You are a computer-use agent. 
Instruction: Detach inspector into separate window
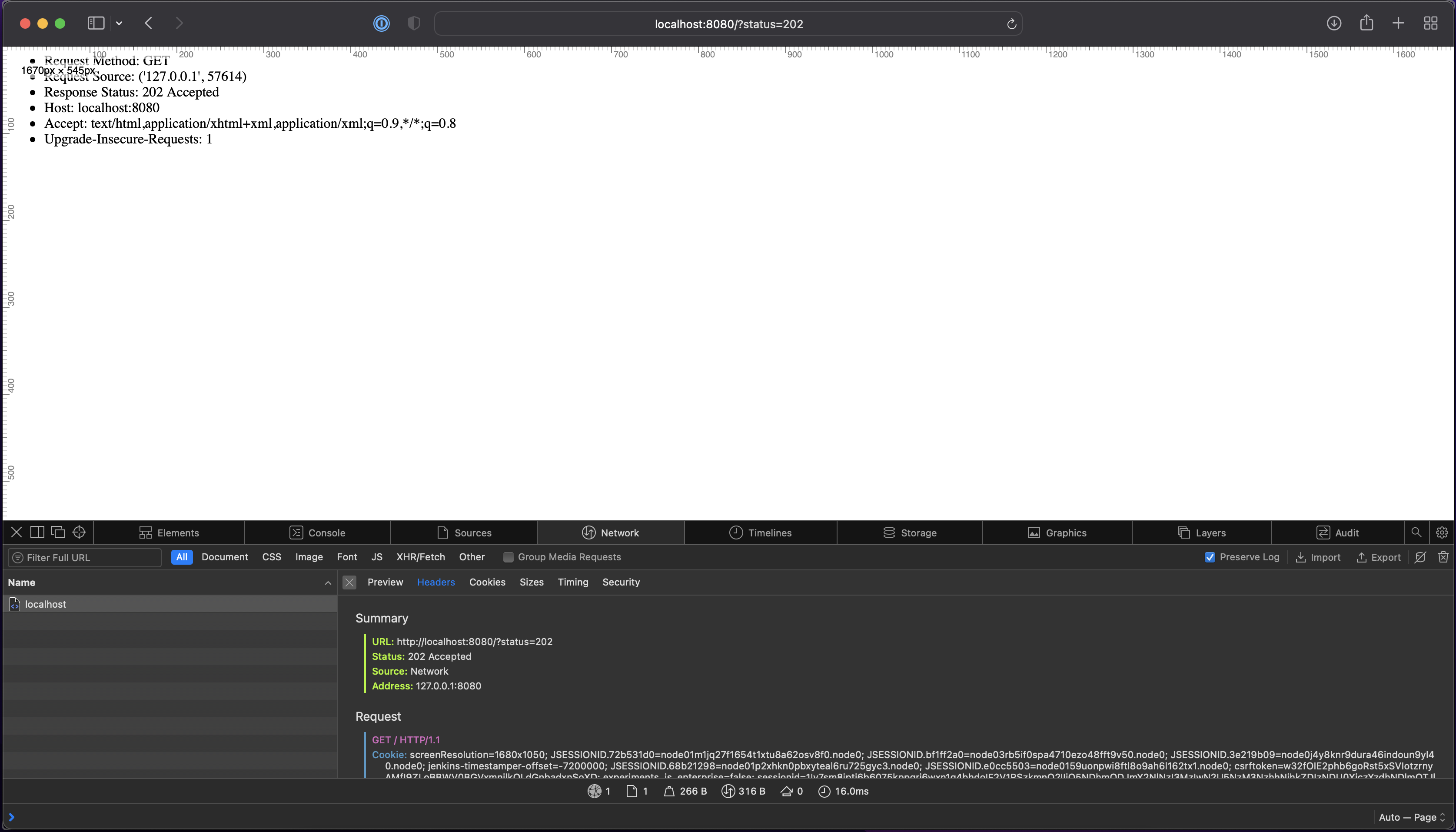tap(58, 532)
